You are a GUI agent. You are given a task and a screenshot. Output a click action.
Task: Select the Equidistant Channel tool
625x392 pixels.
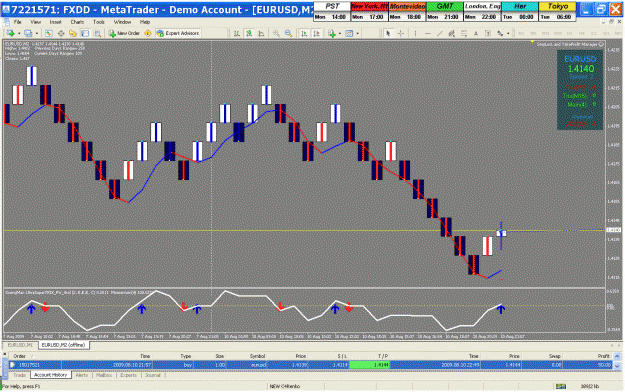coord(452,33)
